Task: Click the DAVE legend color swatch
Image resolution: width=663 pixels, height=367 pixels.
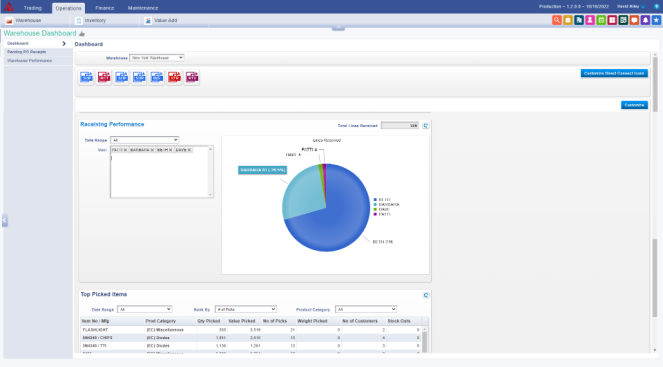Action: click(x=375, y=210)
